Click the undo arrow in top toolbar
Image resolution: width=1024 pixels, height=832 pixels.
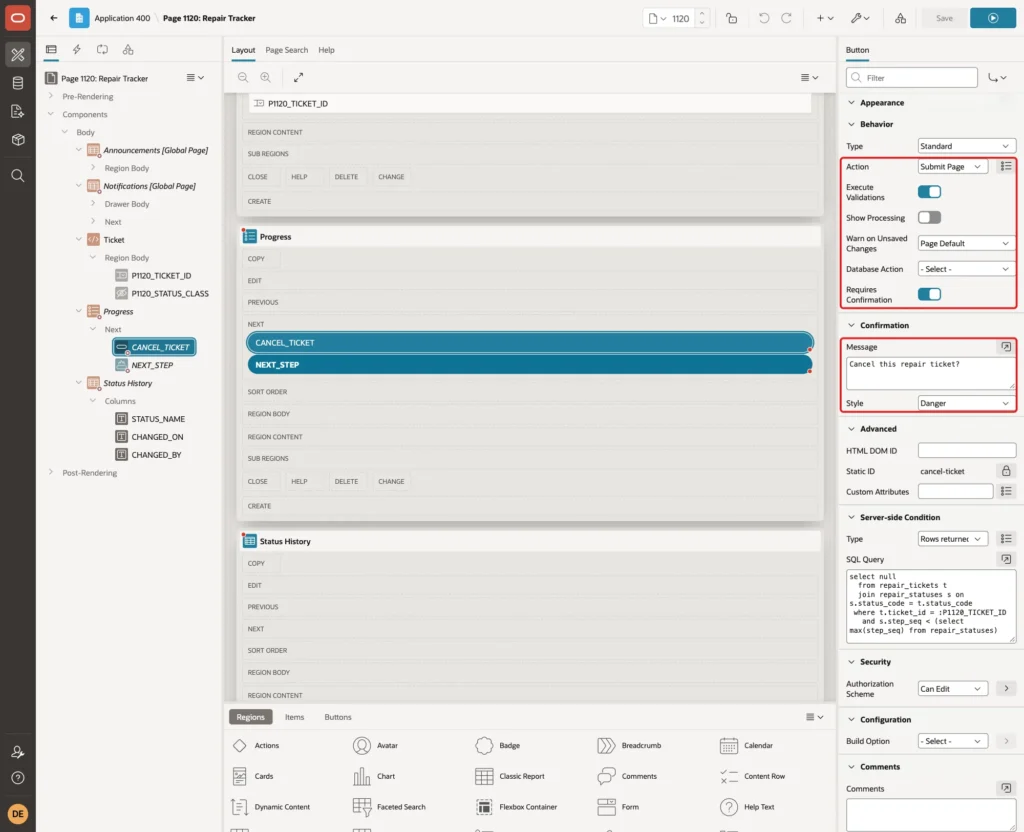tap(763, 18)
